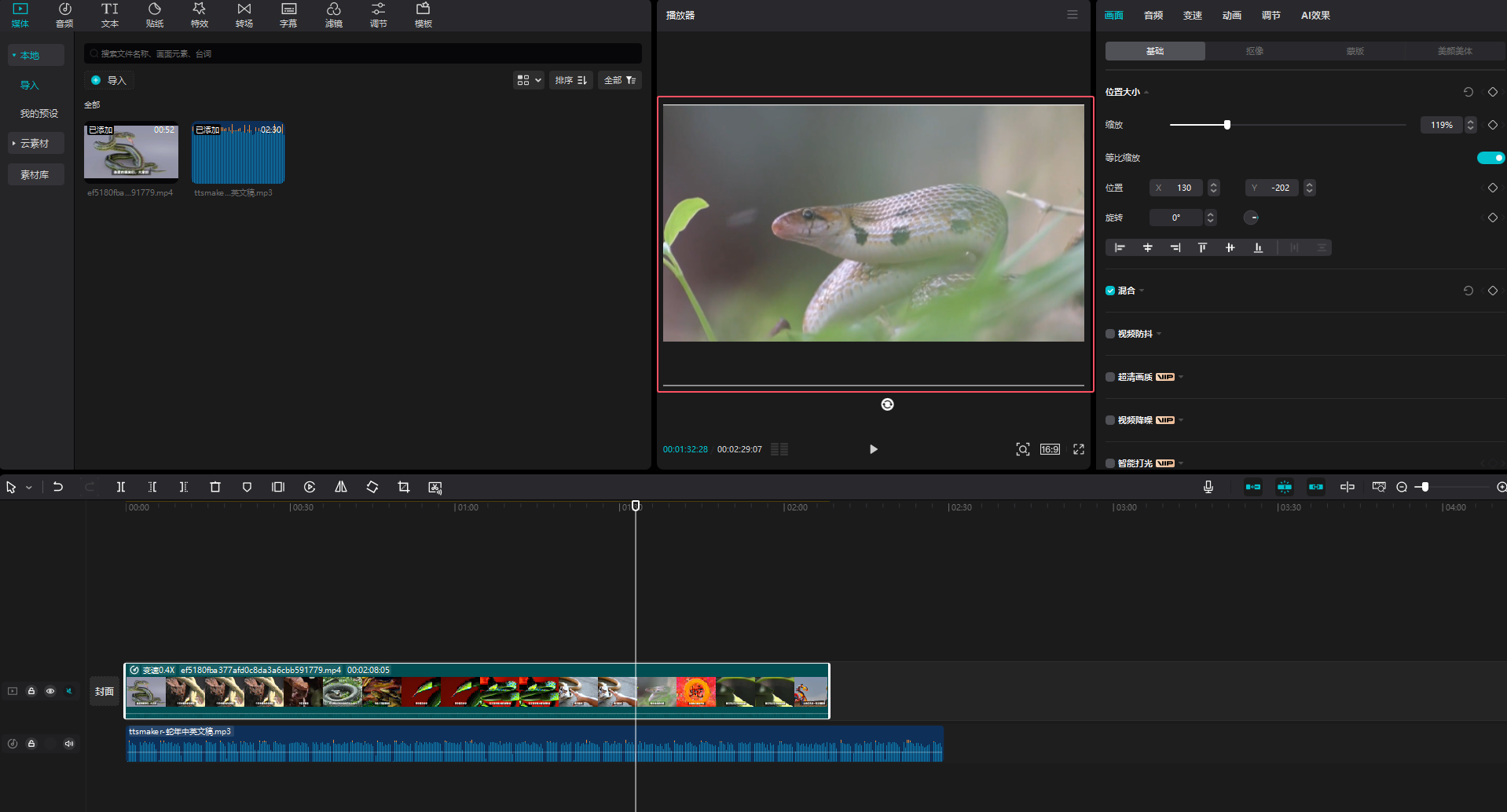
Task: Open the 特效 effects panel
Action: pyautogui.click(x=200, y=15)
